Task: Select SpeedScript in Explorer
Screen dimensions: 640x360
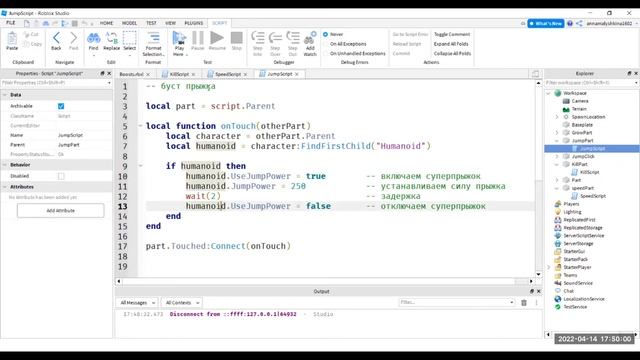Action: [593, 196]
